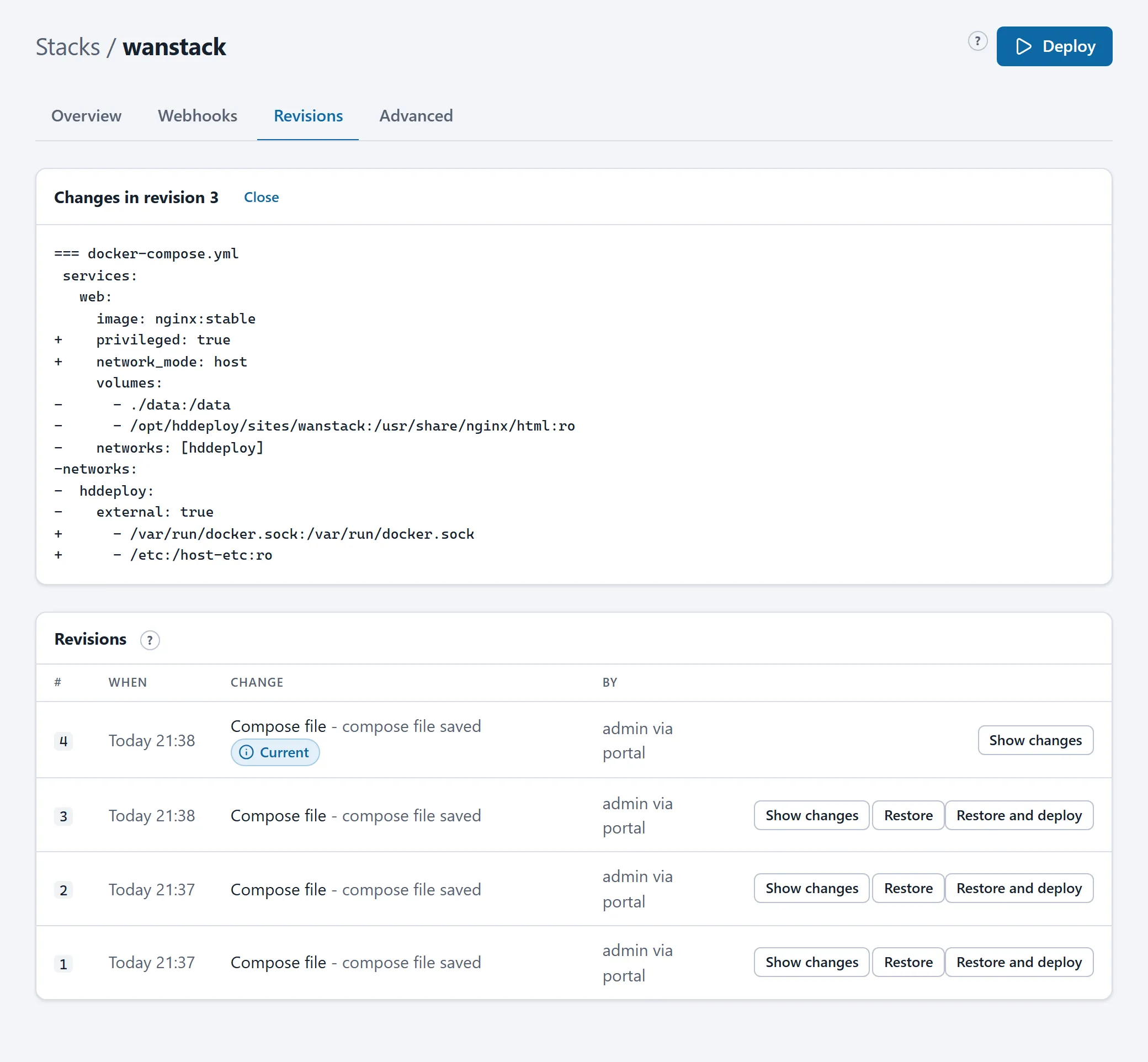The height and width of the screenshot is (1062, 1148).
Task: Show changes for revision 3
Action: [x=811, y=815]
